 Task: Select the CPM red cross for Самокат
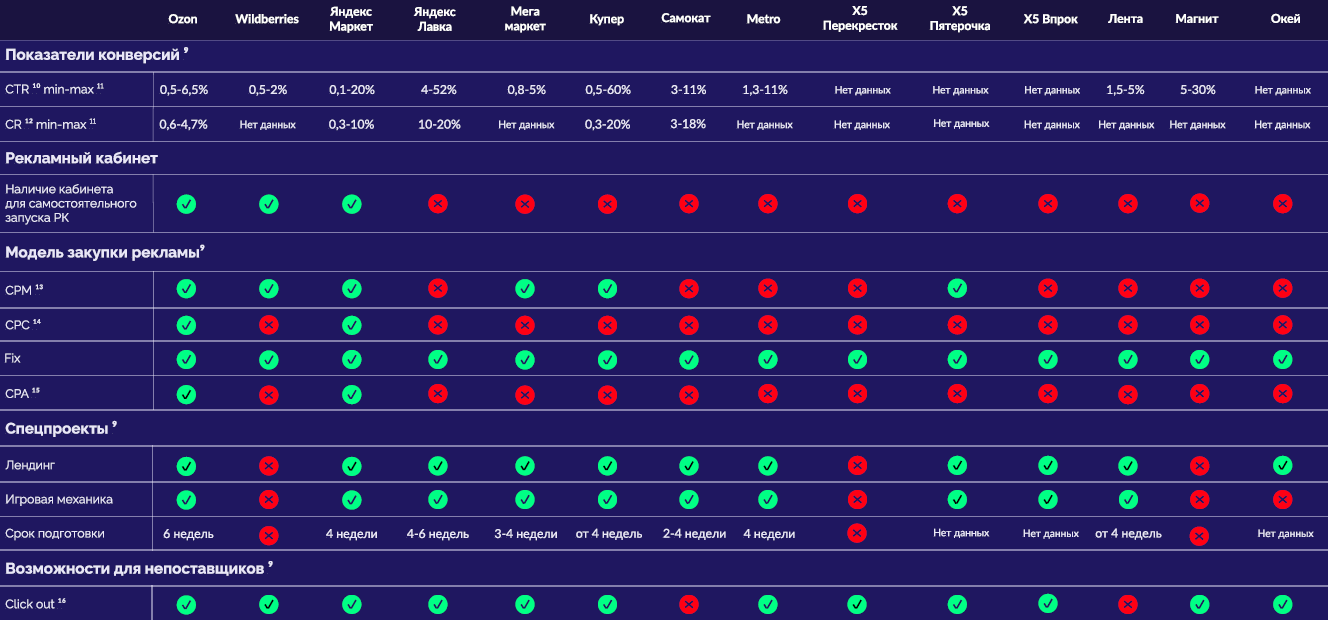pyautogui.click(x=688, y=289)
